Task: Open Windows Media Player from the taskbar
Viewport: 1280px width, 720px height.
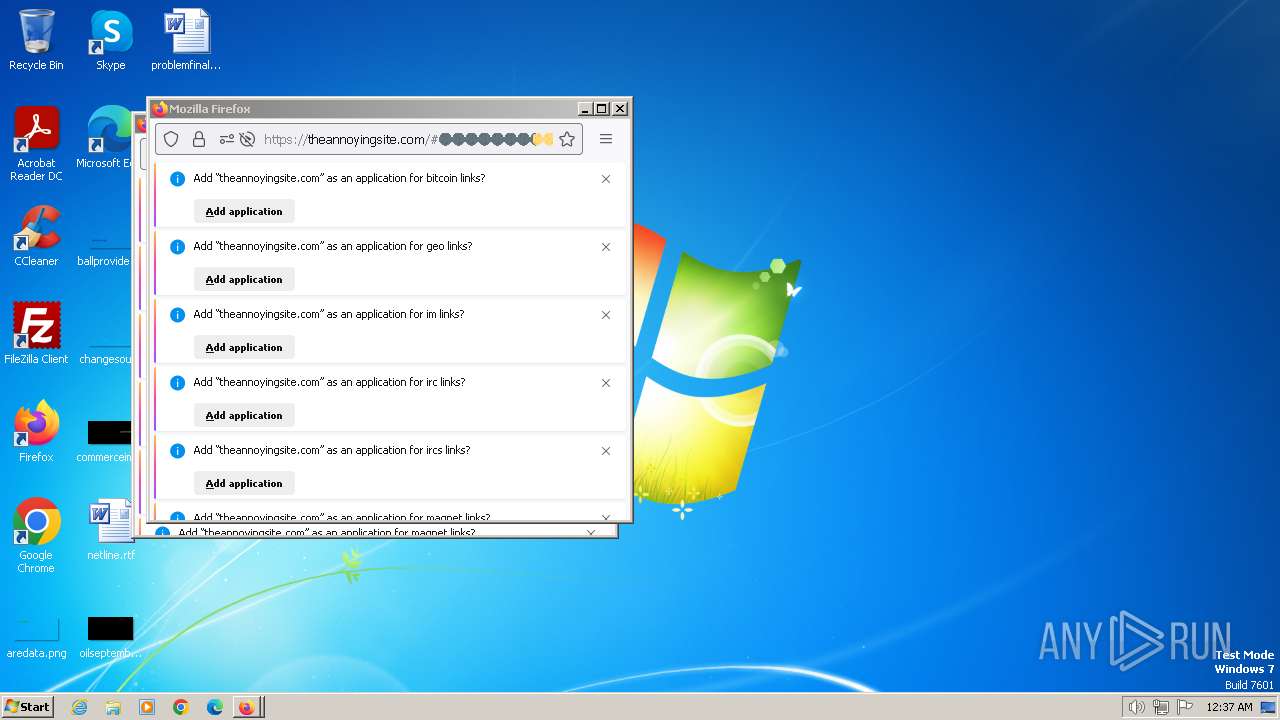Action: point(147,707)
